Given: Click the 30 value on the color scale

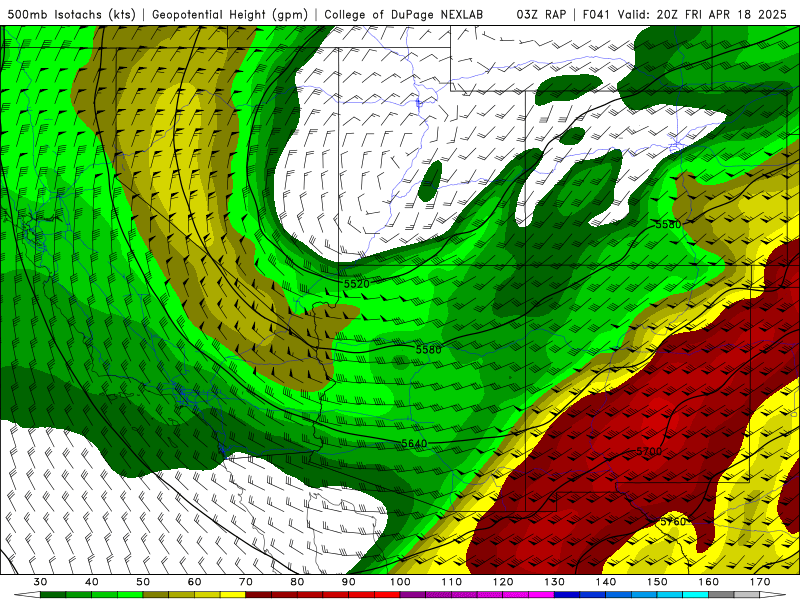Looking at the screenshot, I should (x=40, y=582).
